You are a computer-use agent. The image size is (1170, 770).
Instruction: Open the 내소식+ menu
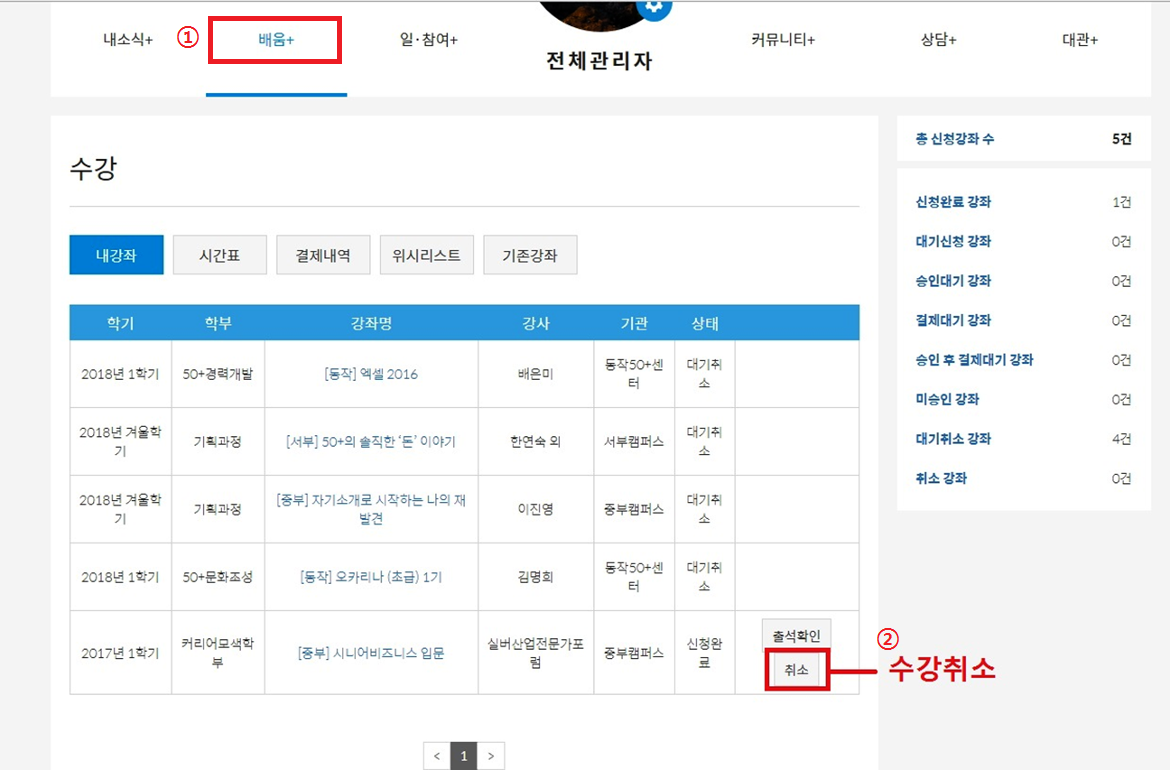pos(128,40)
